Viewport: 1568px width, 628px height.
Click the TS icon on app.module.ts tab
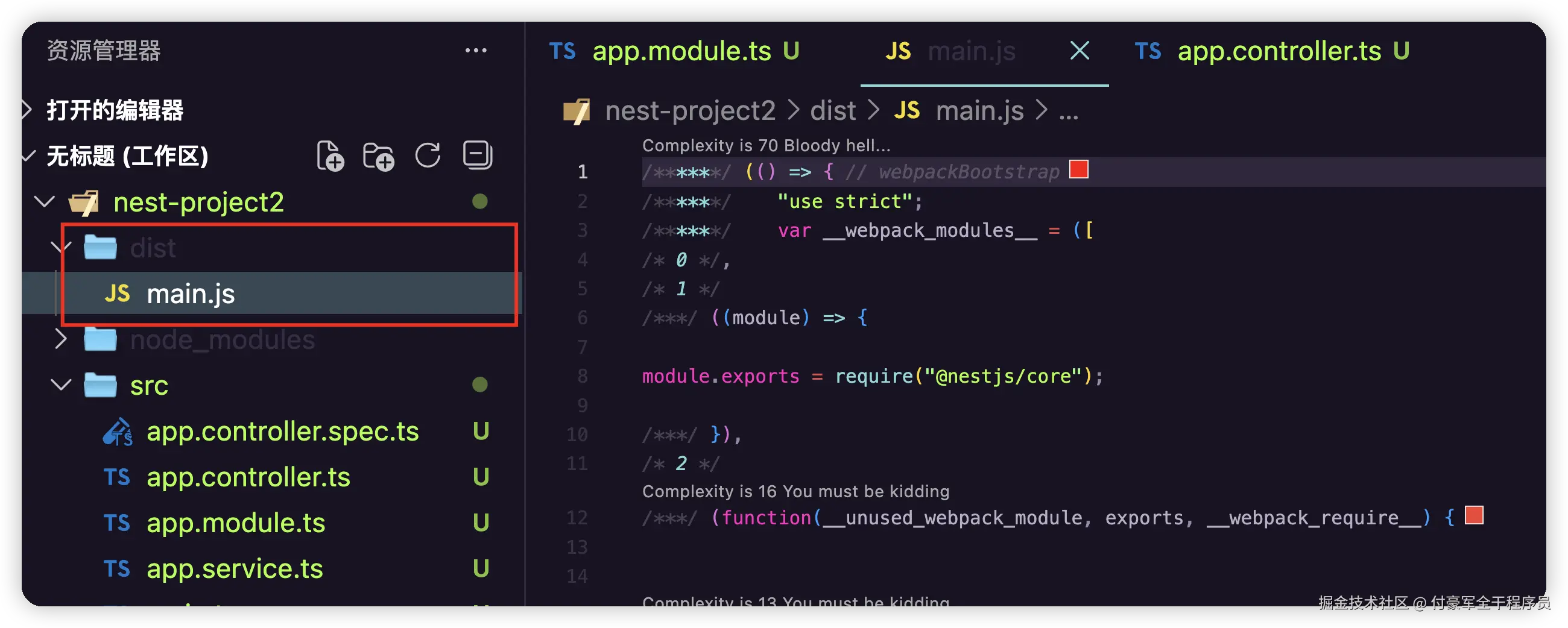point(562,51)
